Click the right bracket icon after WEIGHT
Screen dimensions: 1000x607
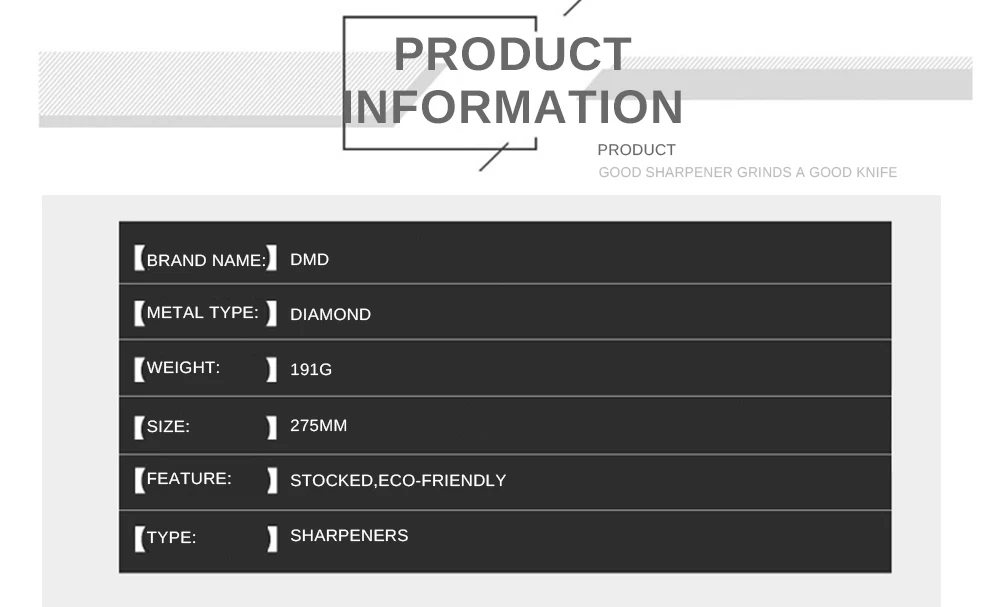272,370
